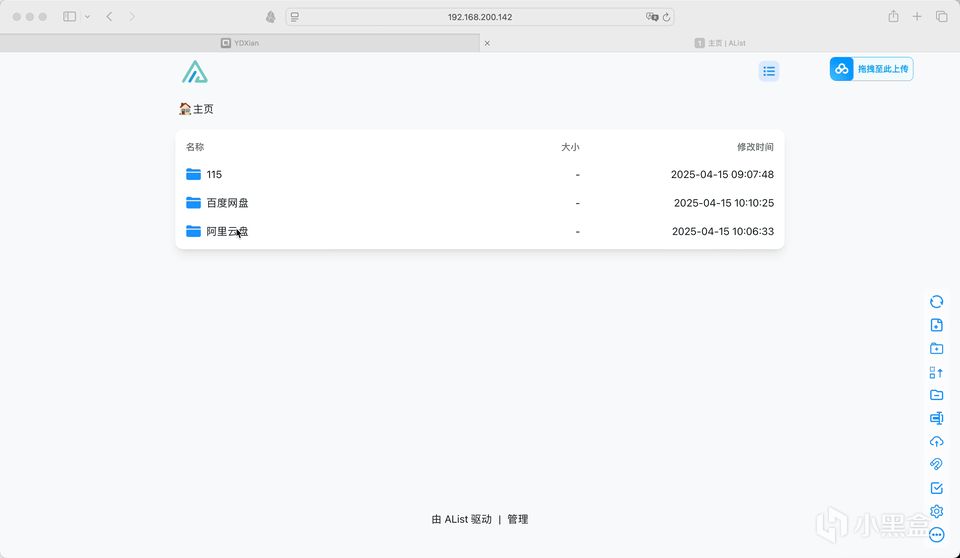The height and width of the screenshot is (558, 960).
Task: Go forward with Safari forward arrow
Action: 132,17
